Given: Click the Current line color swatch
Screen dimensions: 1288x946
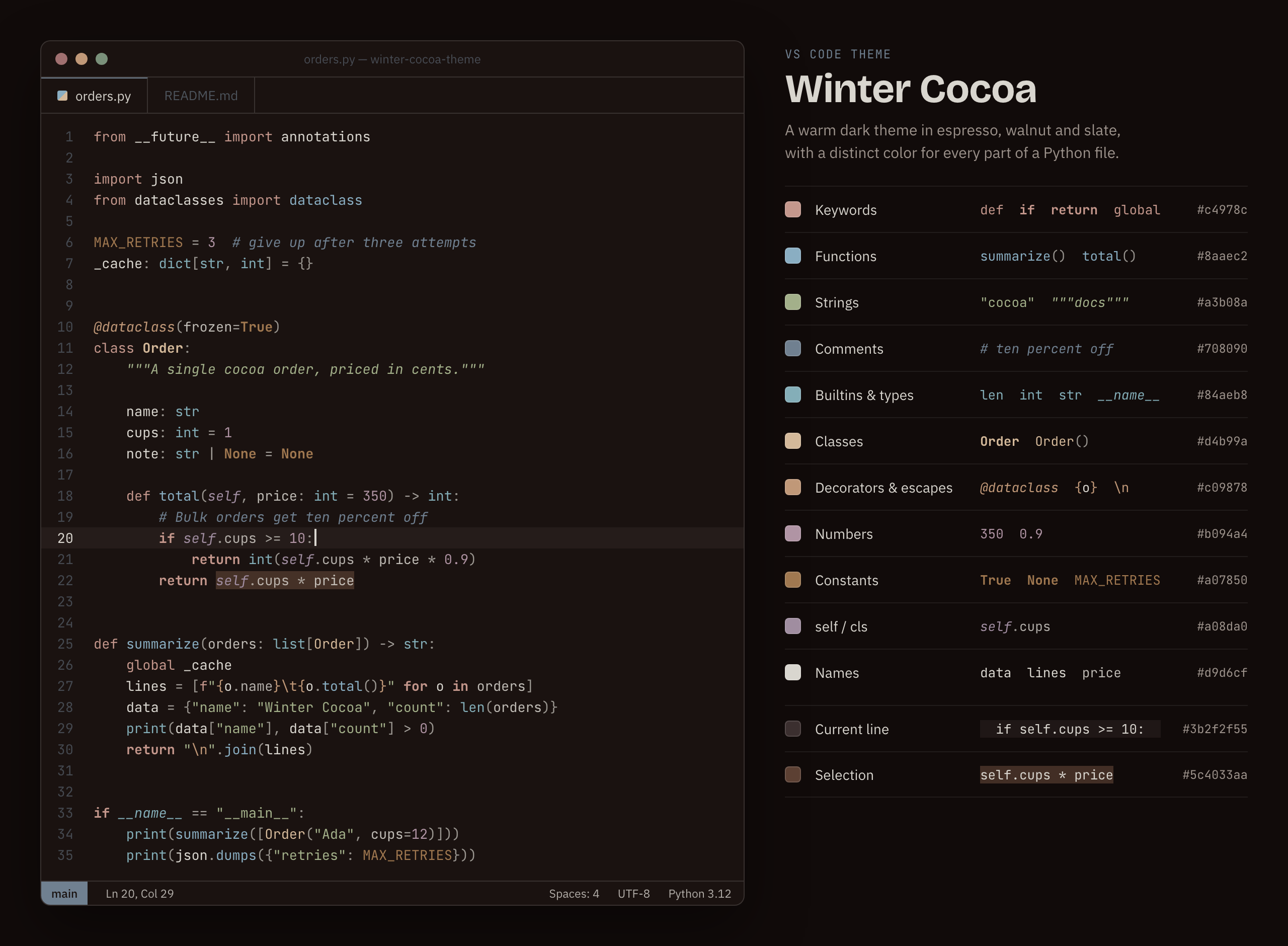Looking at the screenshot, I should [793, 729].
